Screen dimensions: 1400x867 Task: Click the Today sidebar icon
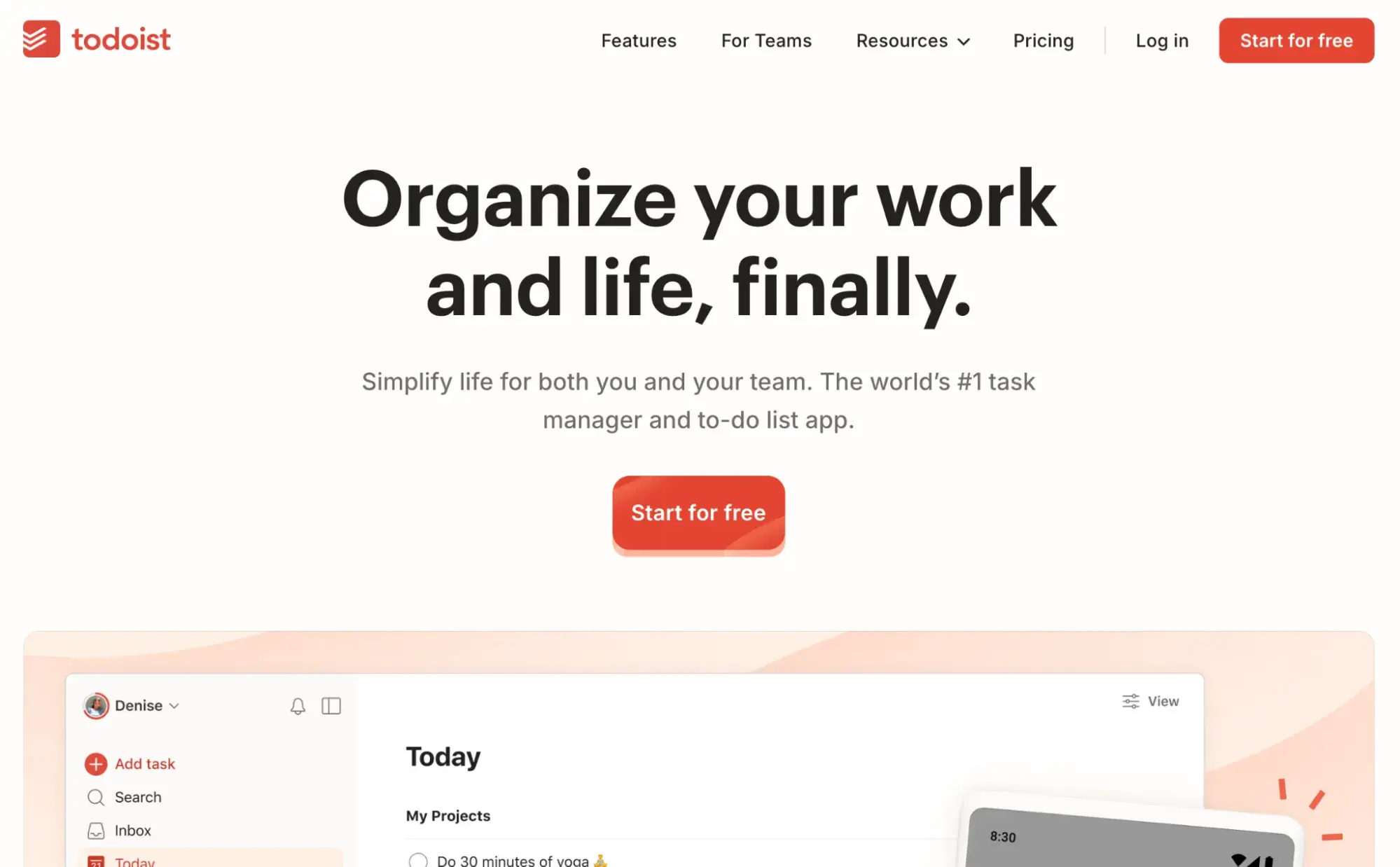pos(97,861)
